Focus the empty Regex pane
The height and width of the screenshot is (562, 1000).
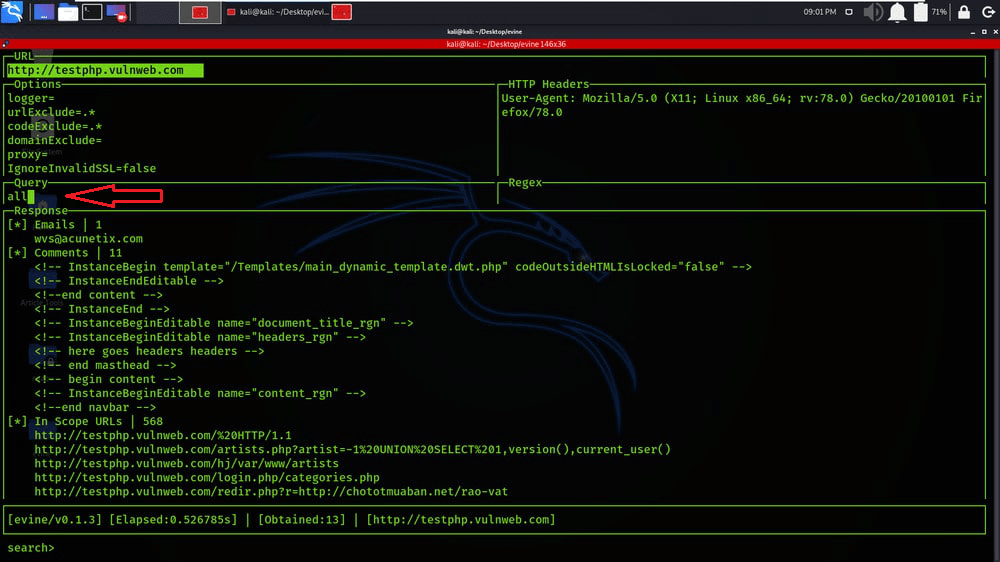pos(742,196)
